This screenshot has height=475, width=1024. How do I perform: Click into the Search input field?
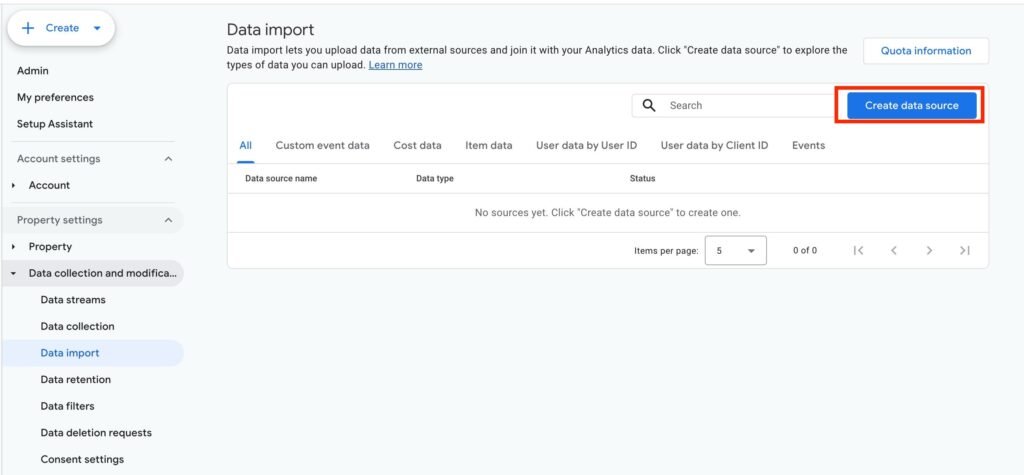point(745,105)
